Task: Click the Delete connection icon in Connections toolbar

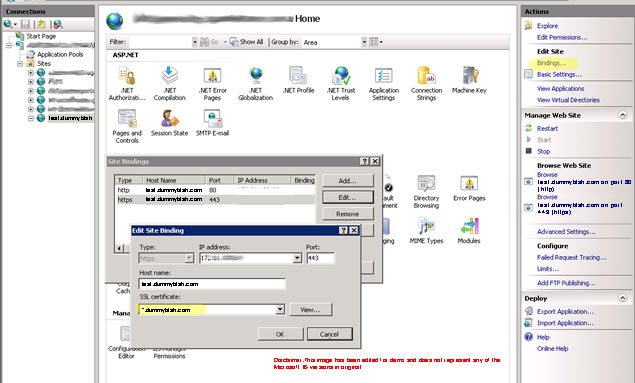Action: click(x=58, y=24)
